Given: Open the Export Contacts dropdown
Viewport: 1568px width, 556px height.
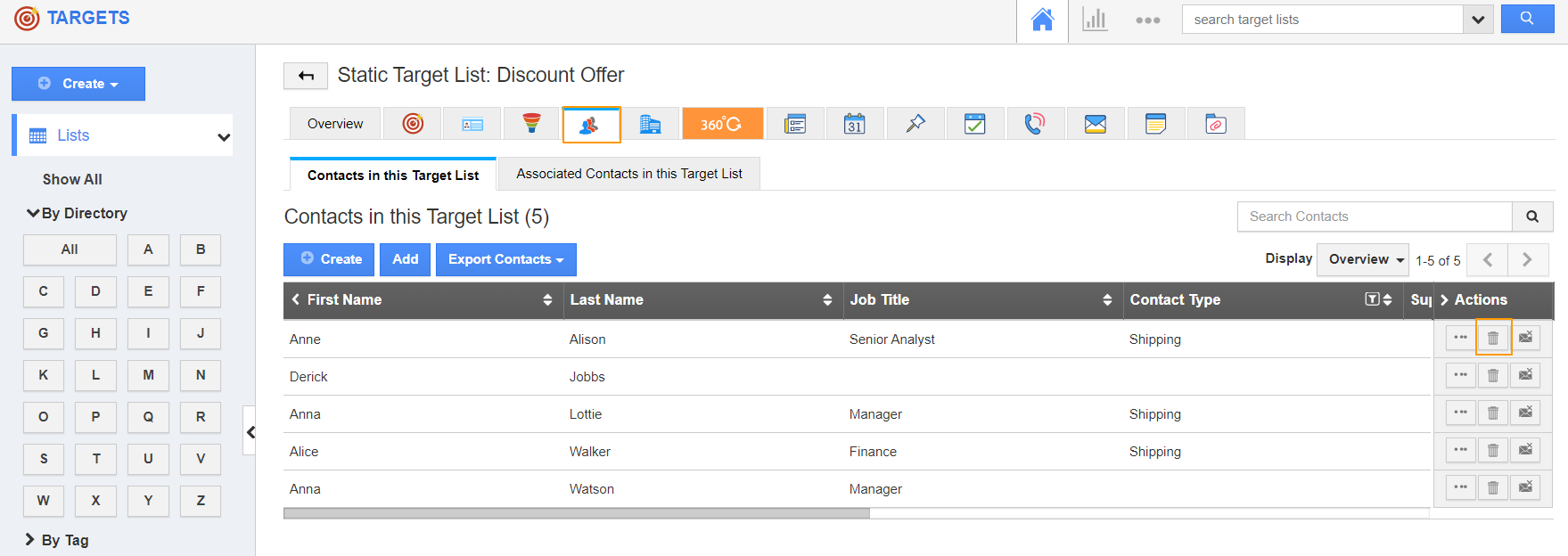Looking at the screenshot, I should point(505,259).
